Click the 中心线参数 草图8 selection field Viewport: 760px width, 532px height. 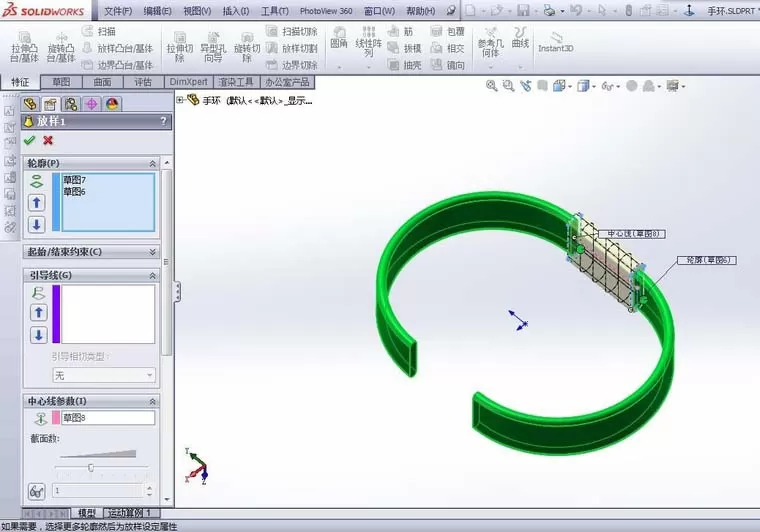108,418
